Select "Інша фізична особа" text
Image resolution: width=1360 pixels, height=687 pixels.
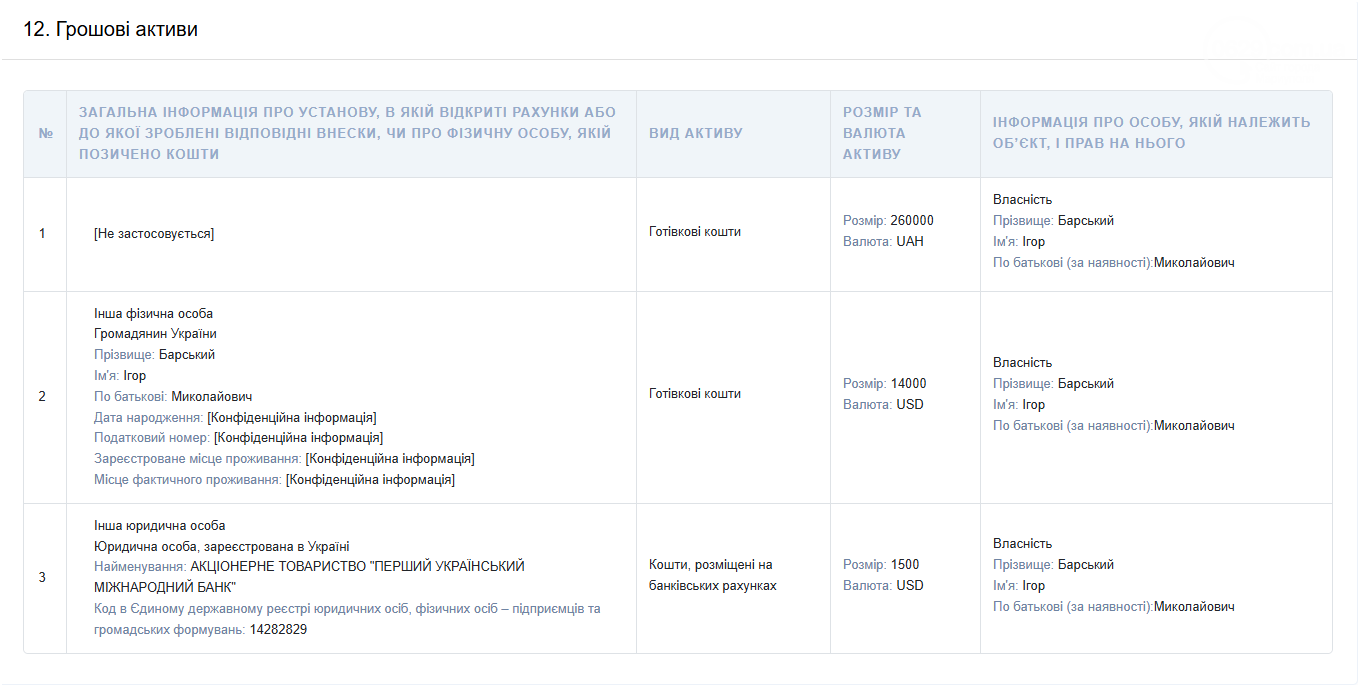(153, 313)
